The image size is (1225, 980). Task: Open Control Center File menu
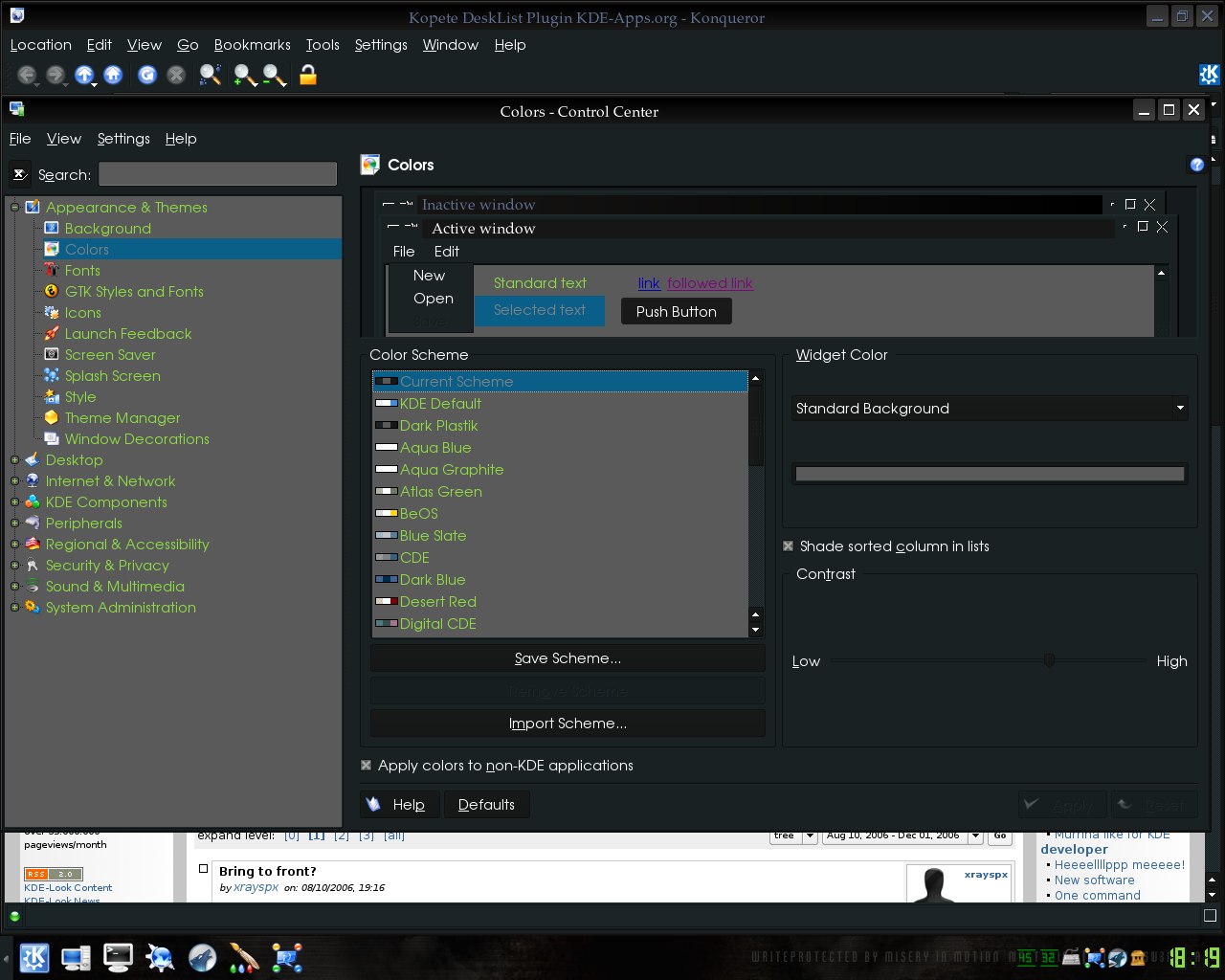coord(20,139)
